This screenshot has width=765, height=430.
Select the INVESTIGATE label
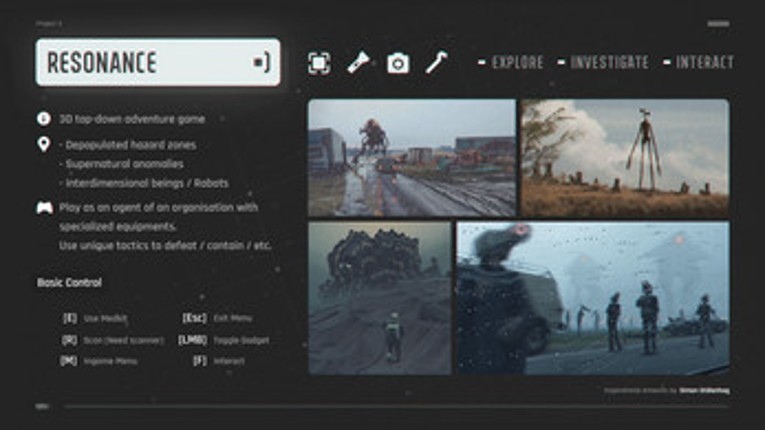click(609, 62)
